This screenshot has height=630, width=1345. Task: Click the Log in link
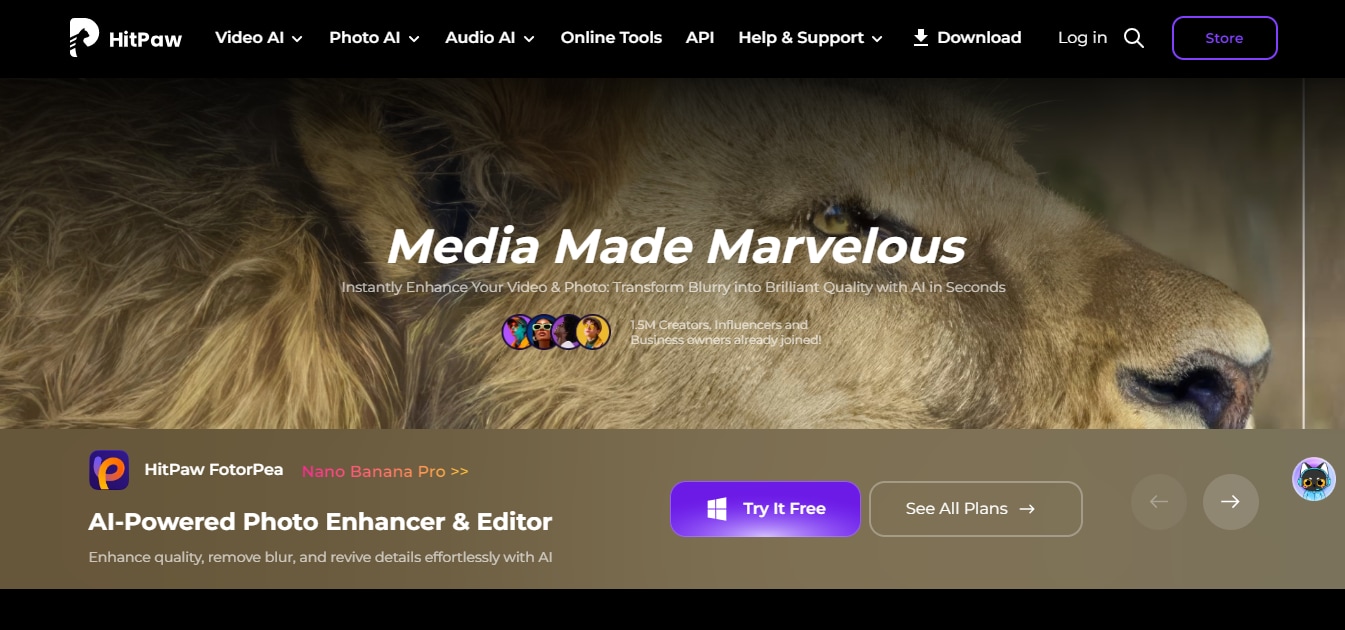tap(1082, 38)
